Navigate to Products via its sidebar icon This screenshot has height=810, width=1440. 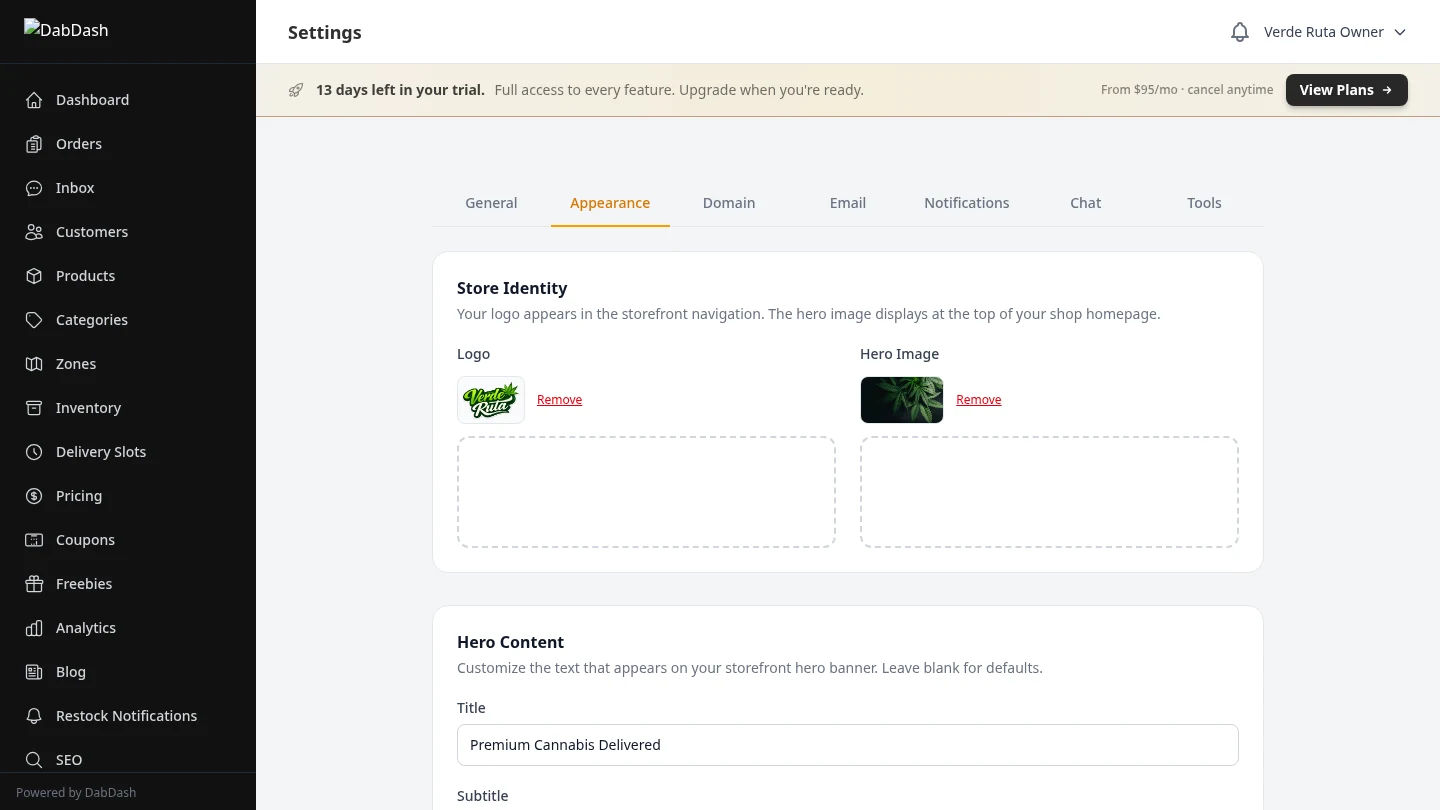[34, 276]
